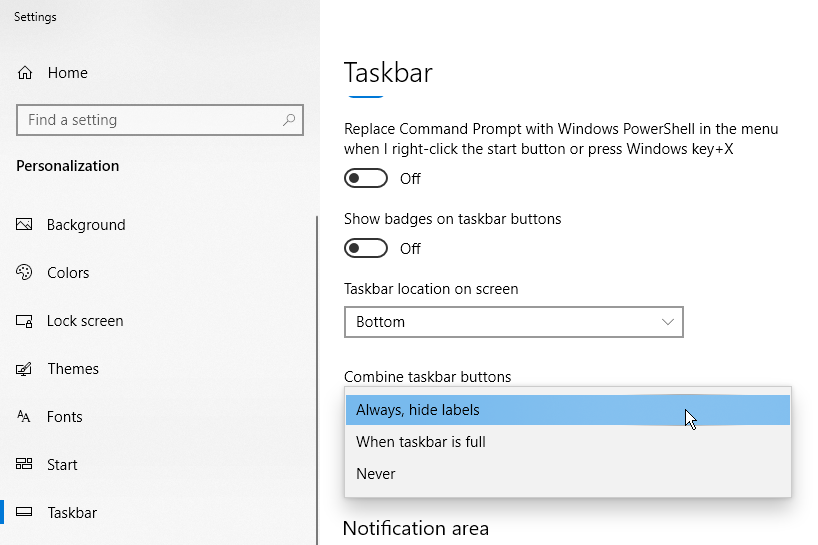Click the Taskbar sidebar icon
Screen dimensions: 818x545
[x=24, y=512]
